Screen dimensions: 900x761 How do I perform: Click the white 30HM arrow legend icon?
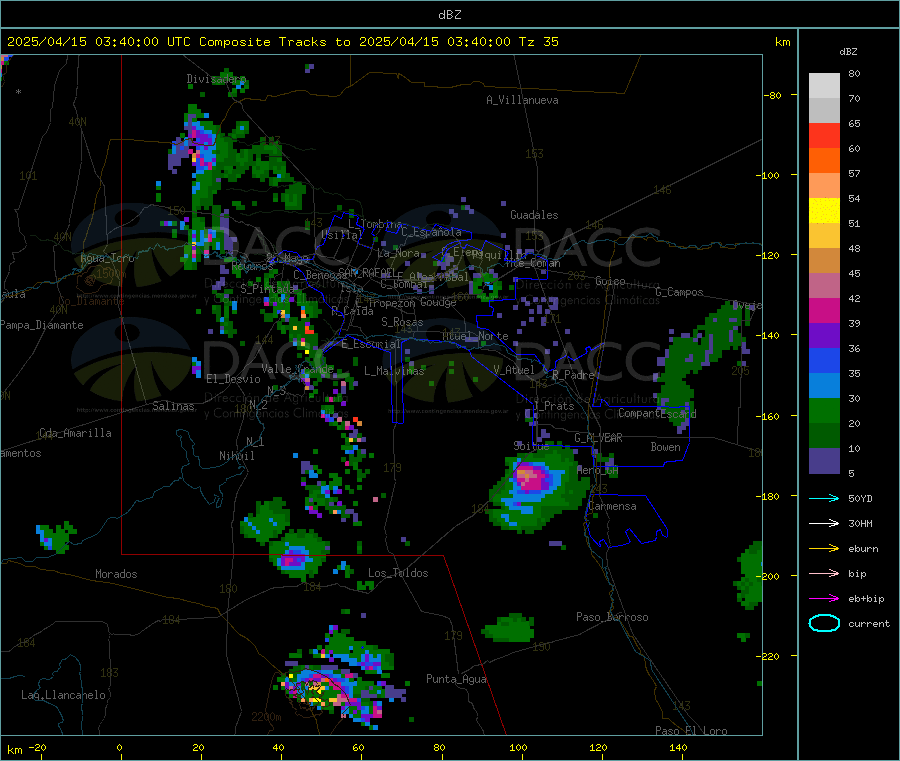tap(824, 523)
